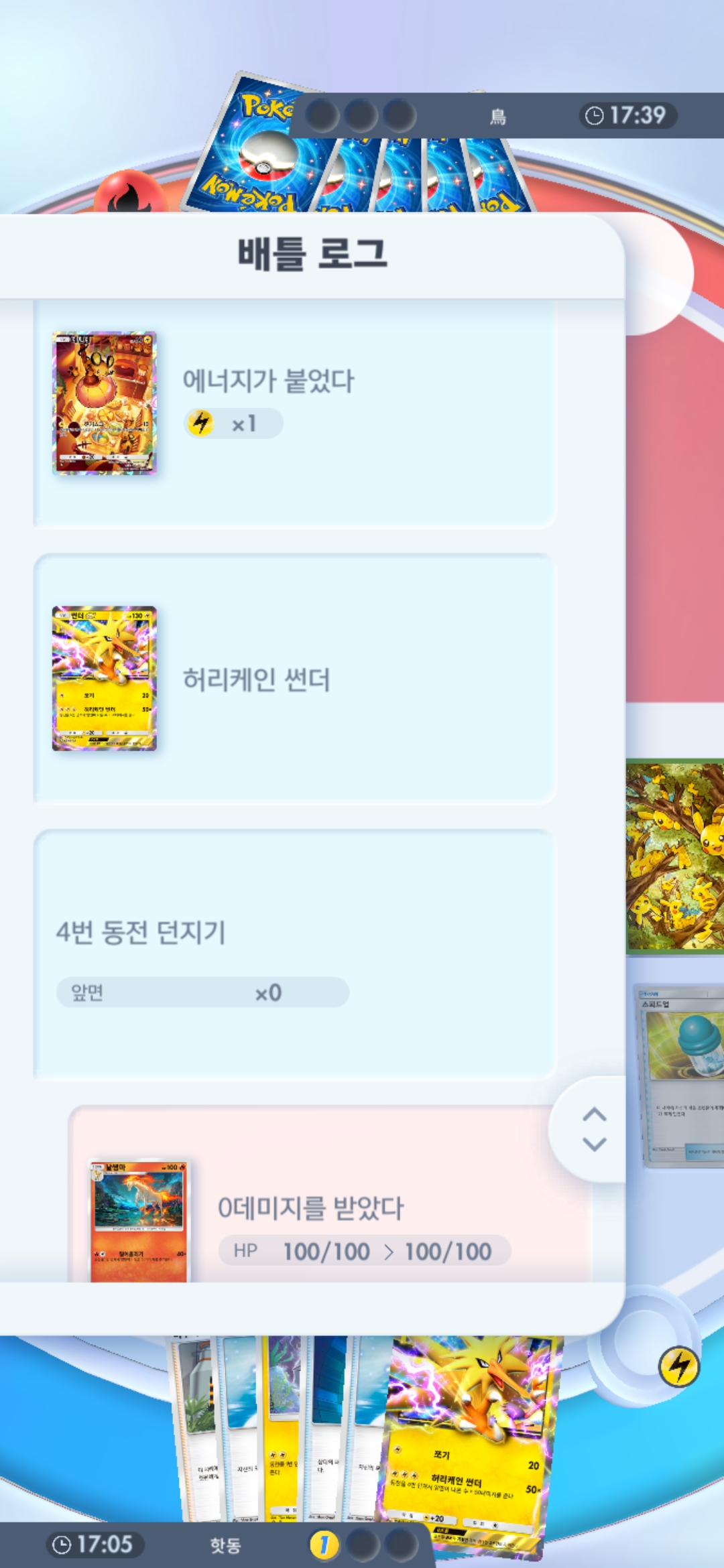Tap your 17:05 timer

coord(95,1545)
